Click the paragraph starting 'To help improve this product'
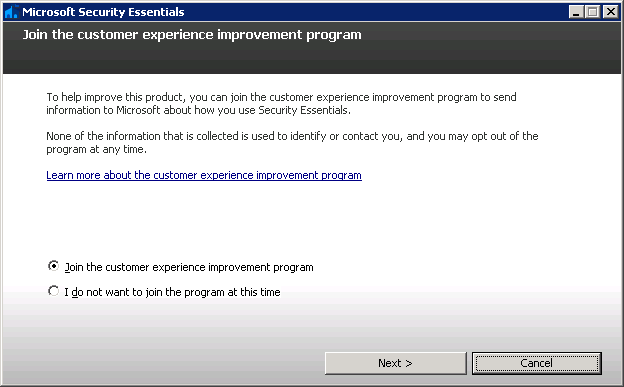Viewport: 624px width, 387px height. 281,104
